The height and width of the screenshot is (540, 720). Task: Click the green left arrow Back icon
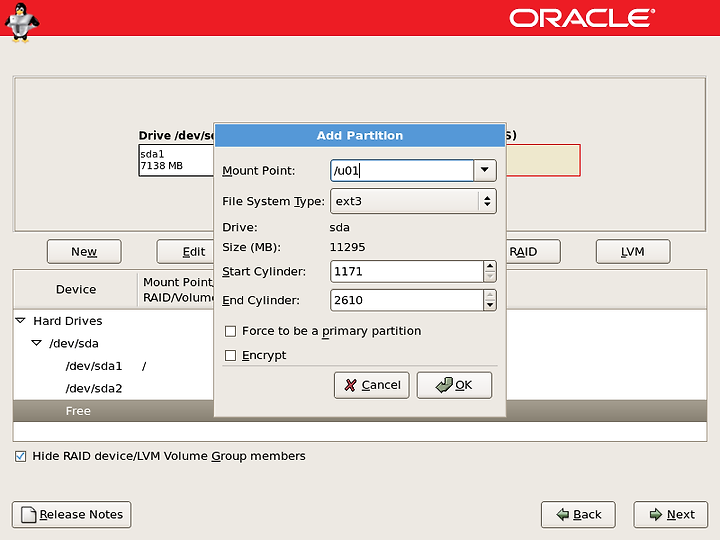pos(562,514)
